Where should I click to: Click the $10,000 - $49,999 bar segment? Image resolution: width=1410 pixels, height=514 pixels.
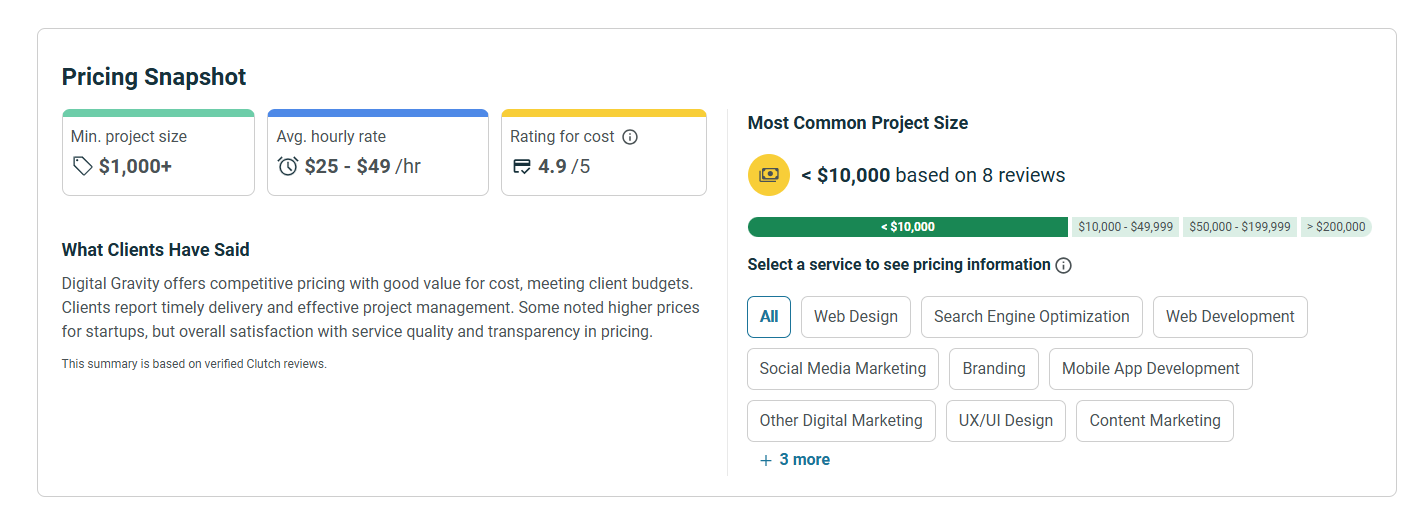tap(1126, 227)
